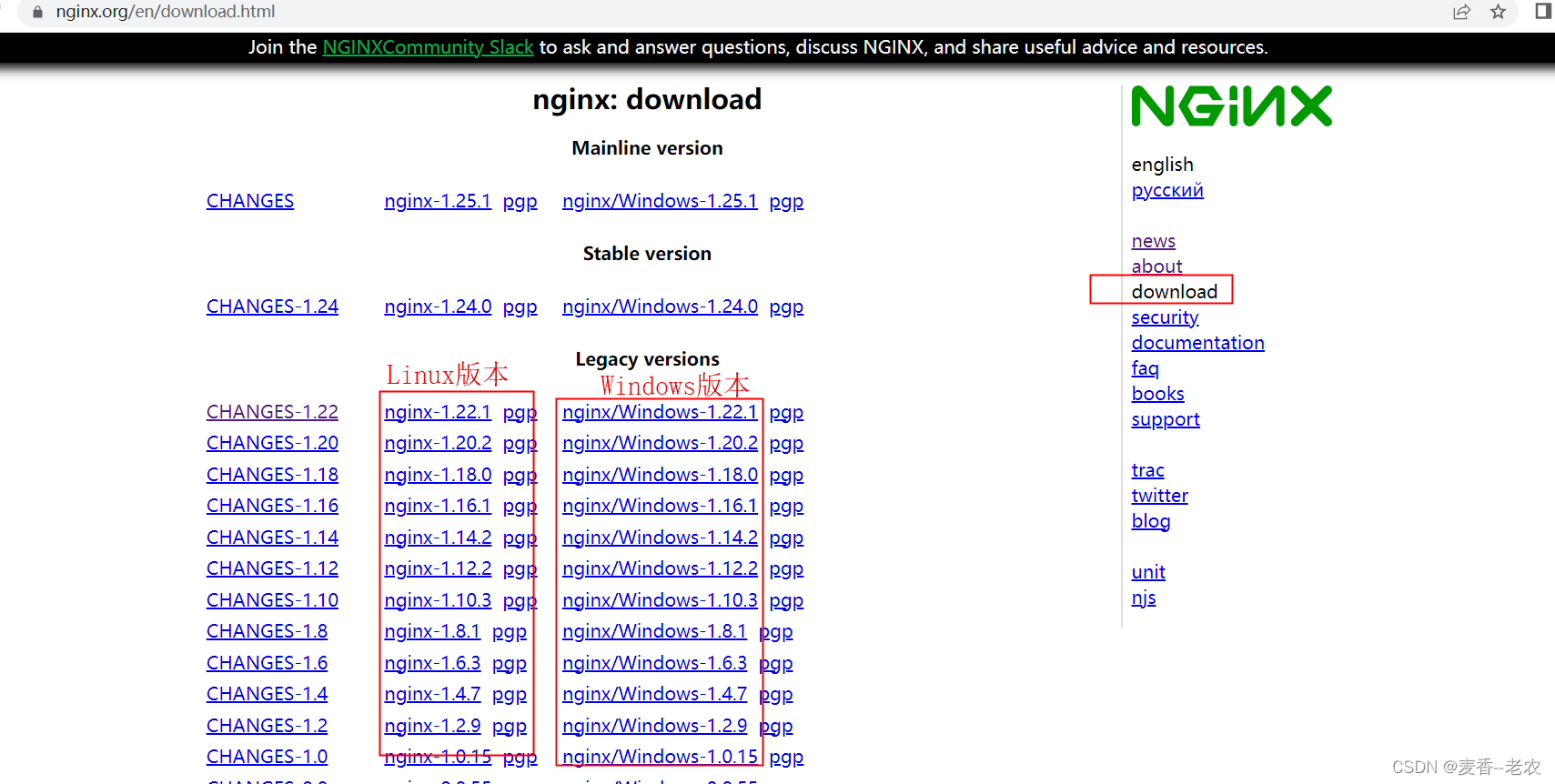Open CHANGES-1.24 link

272,307
